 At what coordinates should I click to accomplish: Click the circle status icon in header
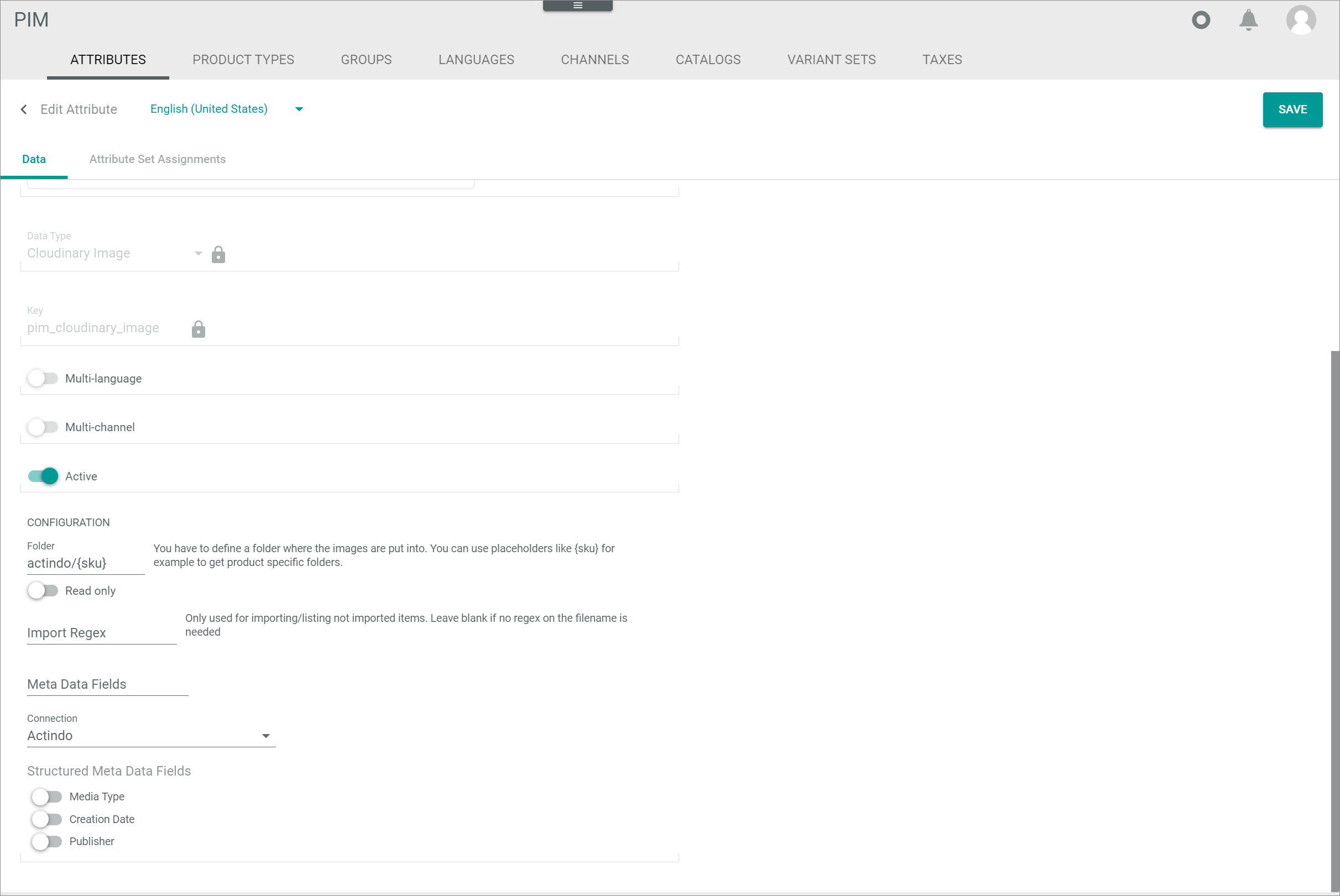point(1201,20)
